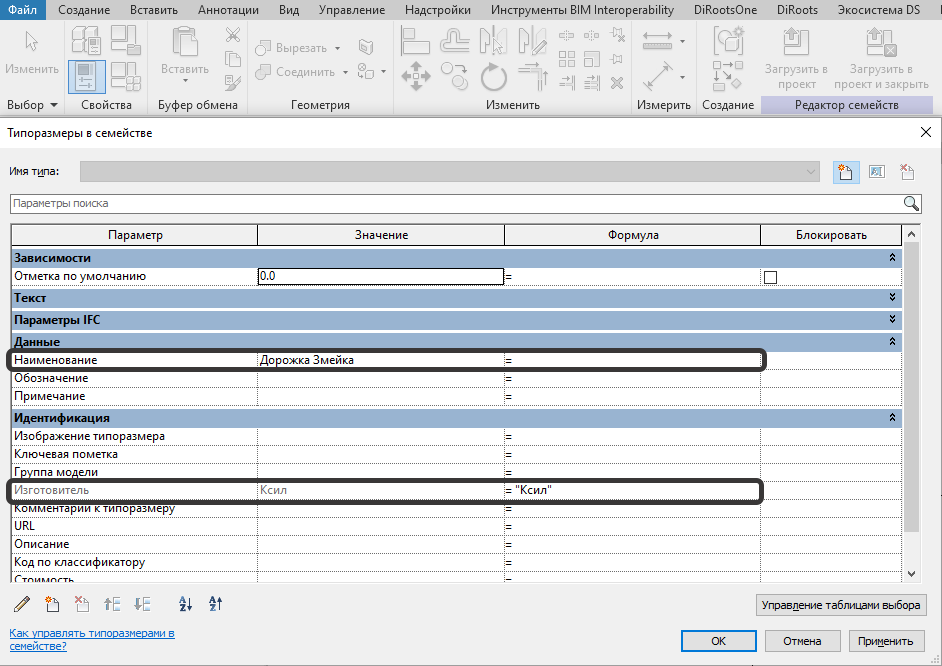Viewport: 942px width, 666px height.
Task: Click the 0.0 value field for Отметка по умолчанию
Action: click(x=381, y=276)
